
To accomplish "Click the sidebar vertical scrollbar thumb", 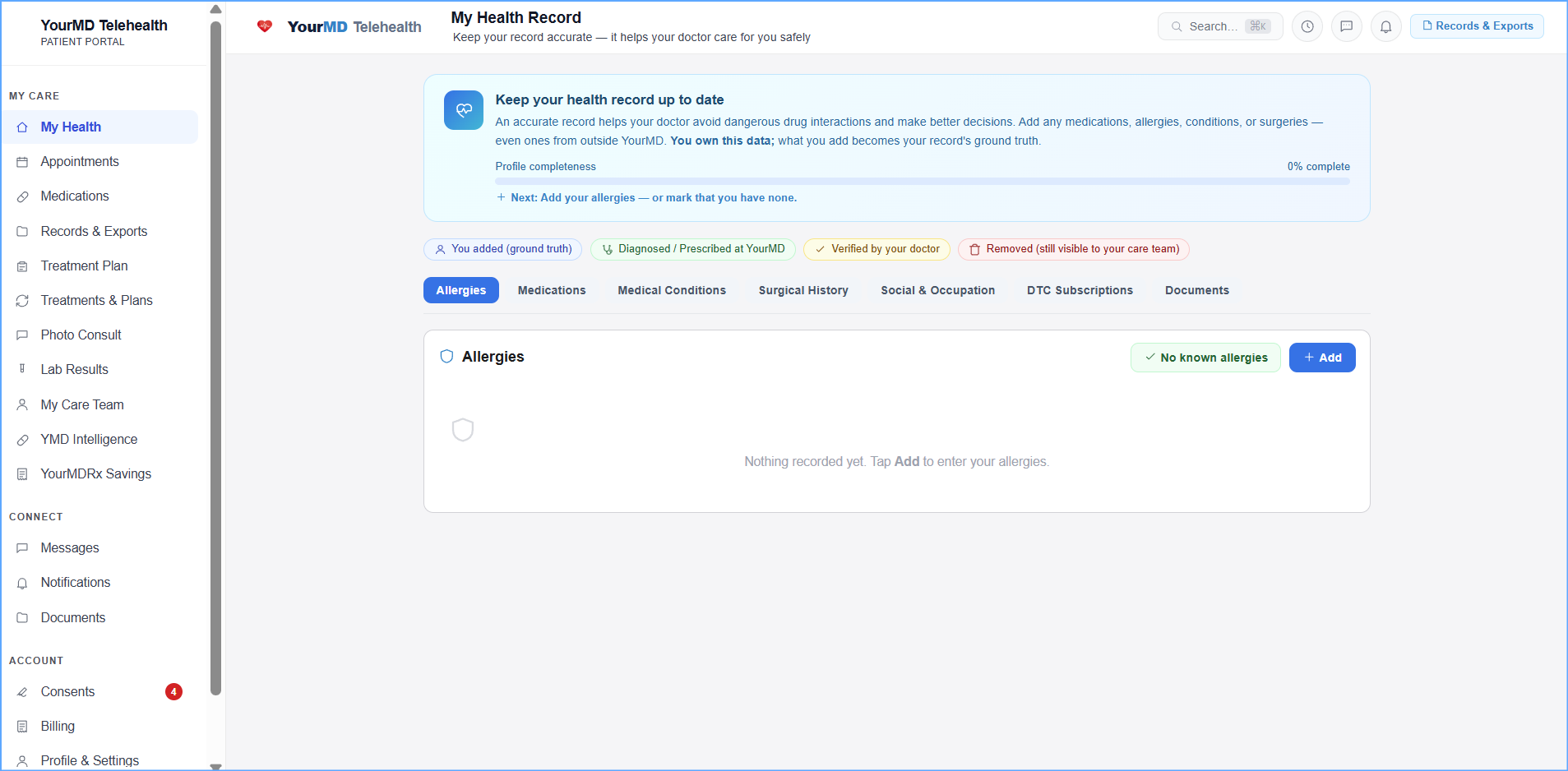I will coord(215,358).
